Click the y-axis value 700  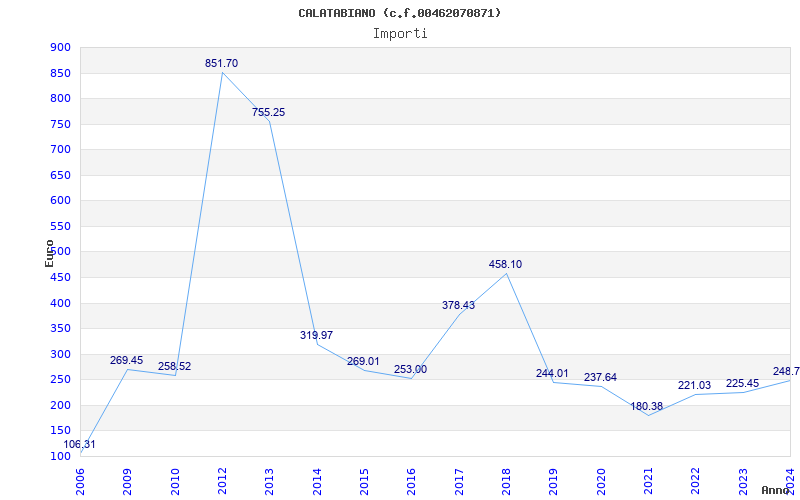[60, 149]
